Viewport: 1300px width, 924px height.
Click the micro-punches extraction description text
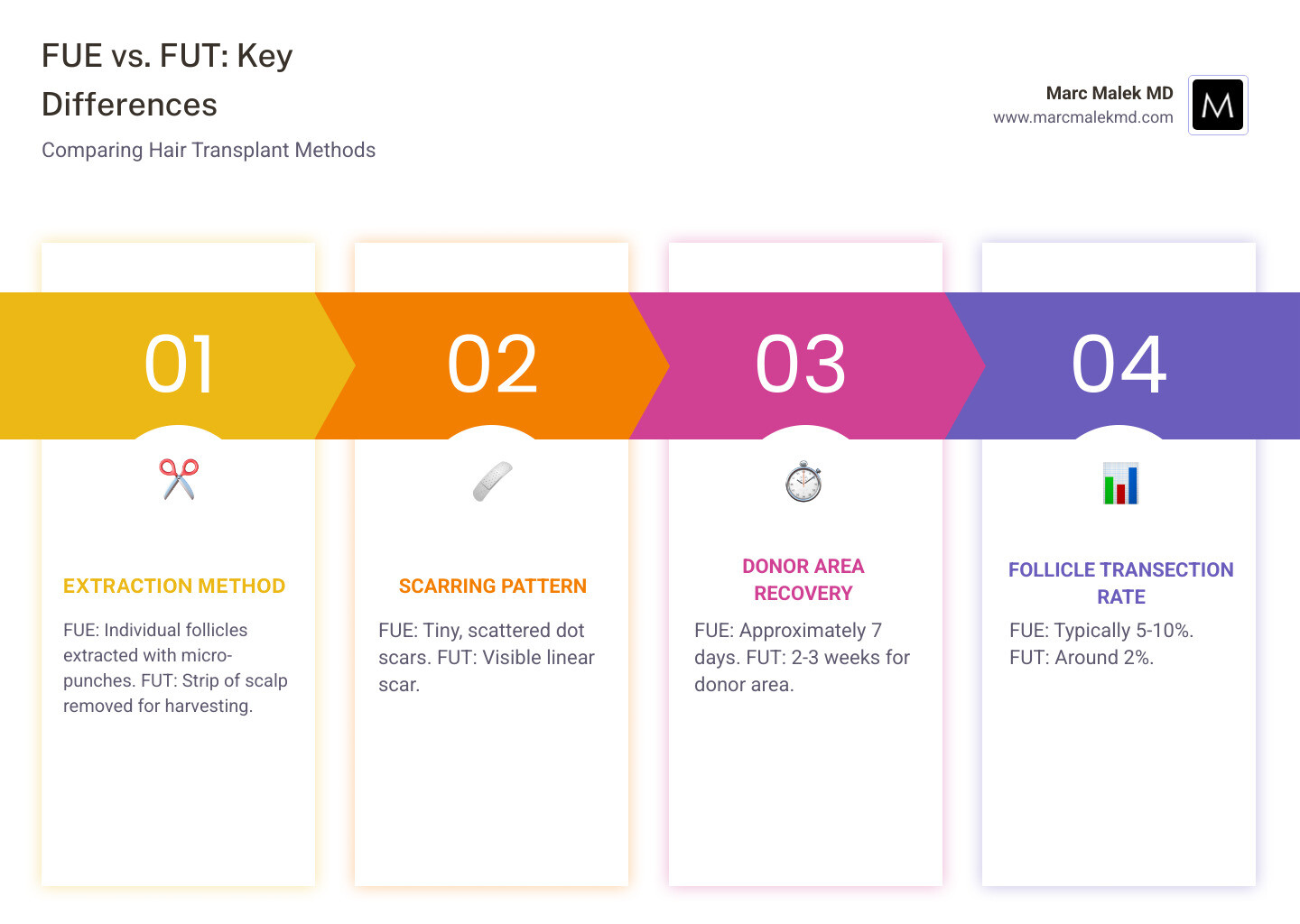[175, 668]
